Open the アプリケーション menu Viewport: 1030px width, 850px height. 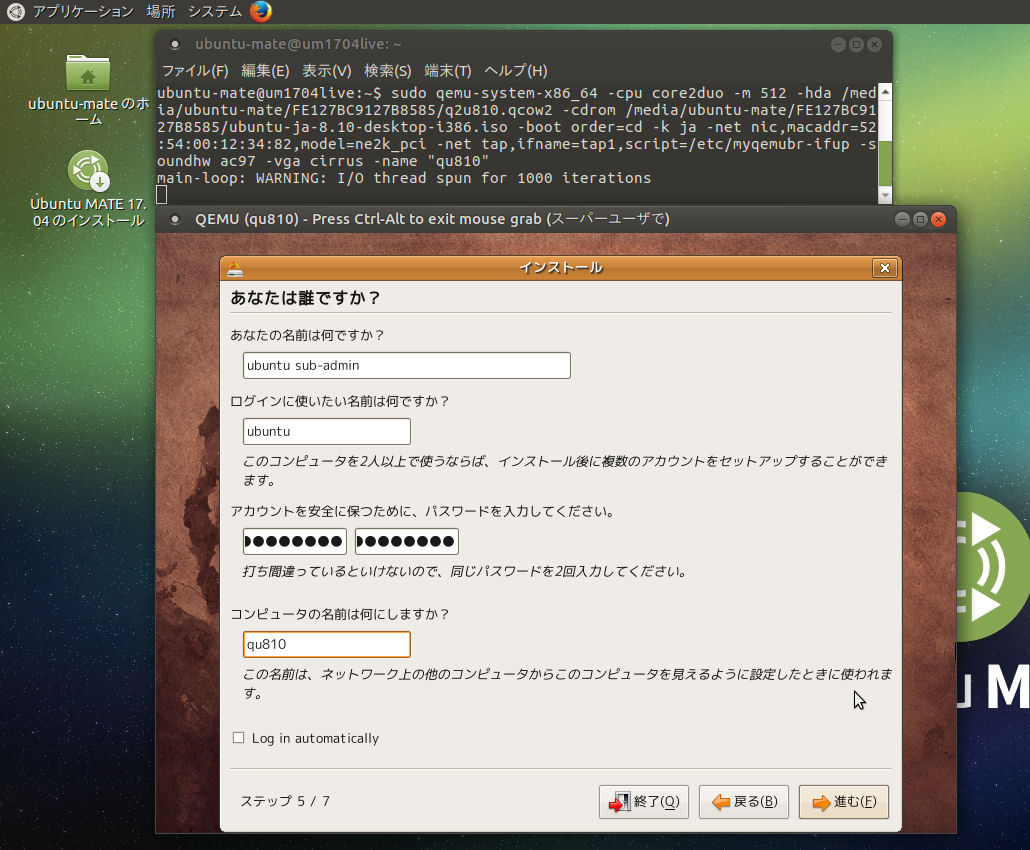[x=83, y=11]
